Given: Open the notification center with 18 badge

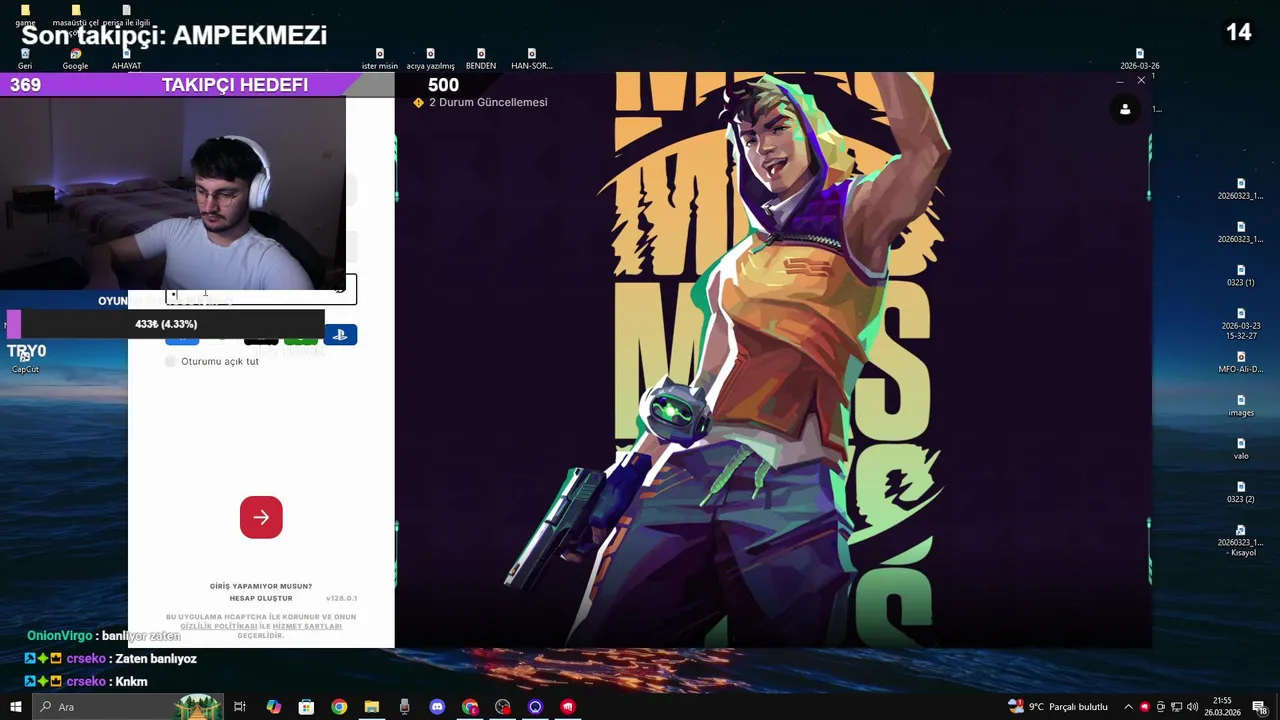Looking at the screenshot, I should (1259, 707).
